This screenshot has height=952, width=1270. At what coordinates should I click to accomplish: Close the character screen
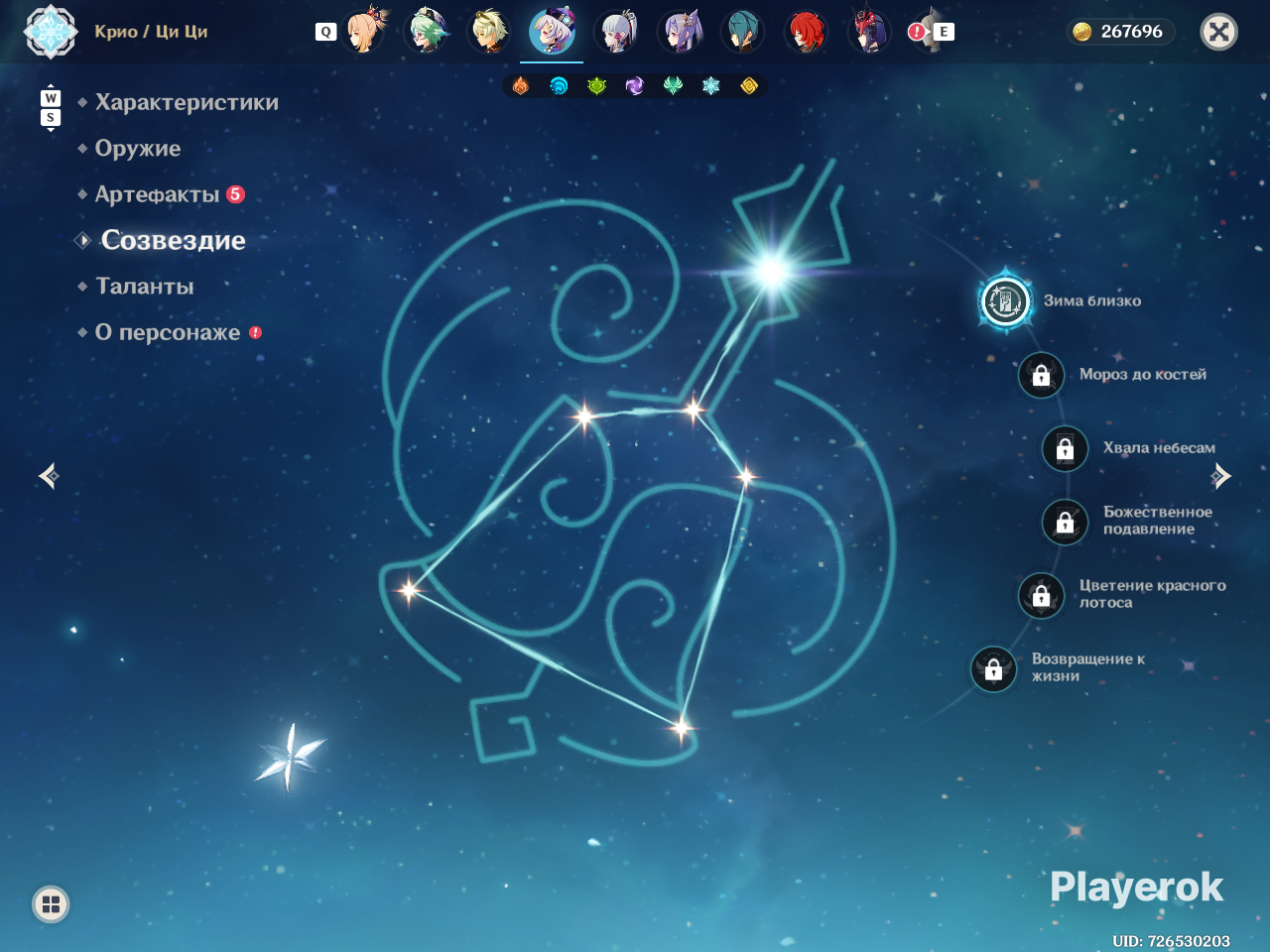click(1219, 32)
